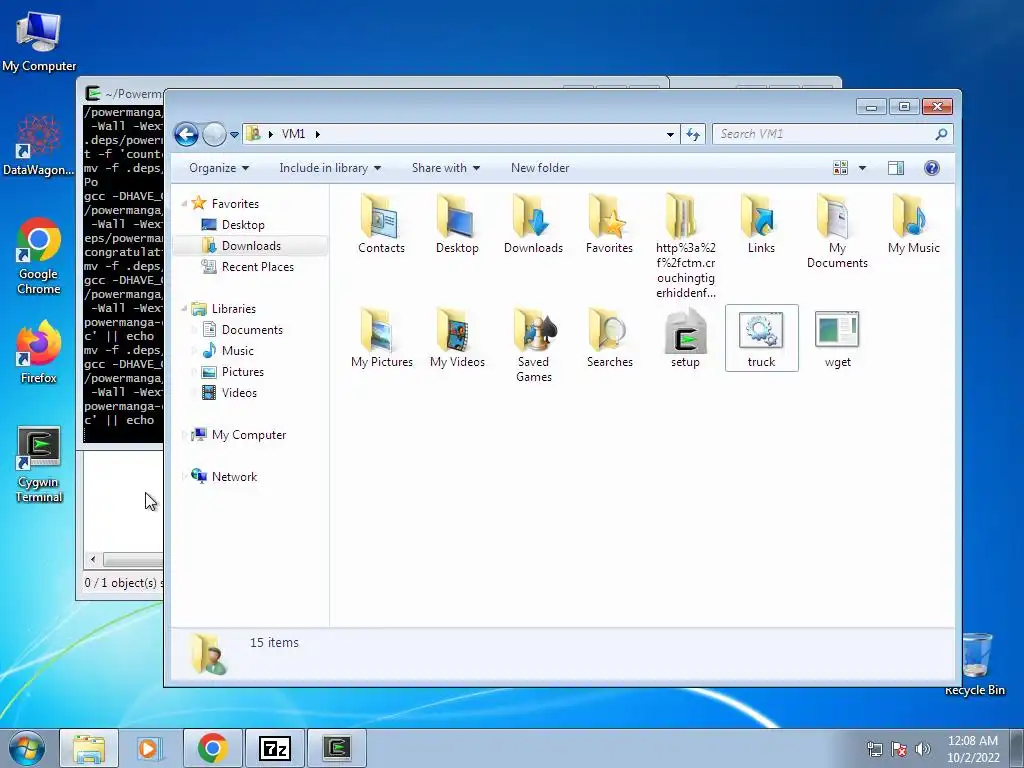Open the Favorites folder in file list
This screenshot has width=1024, height=768.
coord(609,224)
